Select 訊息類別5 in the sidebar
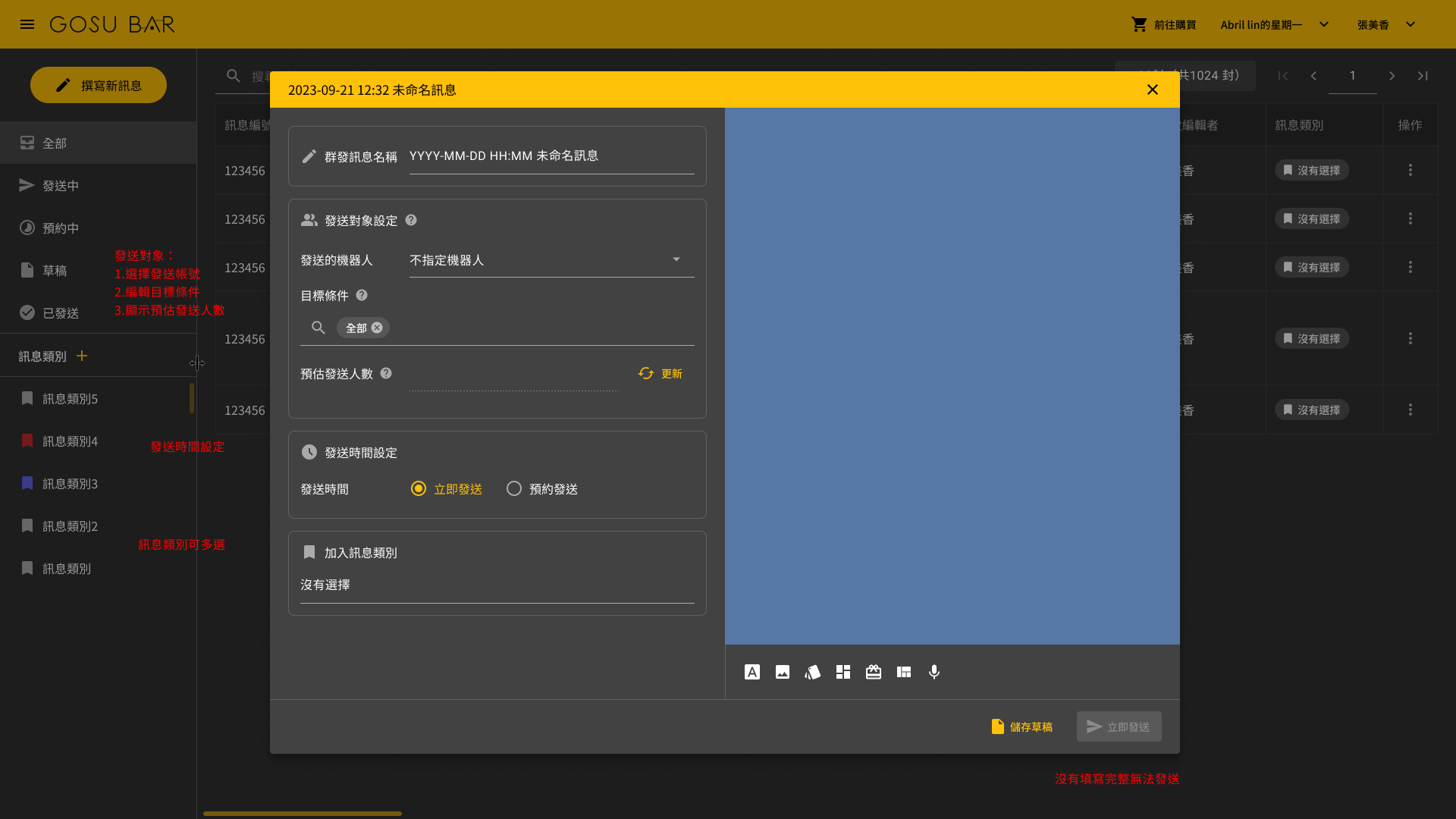The height and width of the screenshot is (819, 1456). [99, 398]
